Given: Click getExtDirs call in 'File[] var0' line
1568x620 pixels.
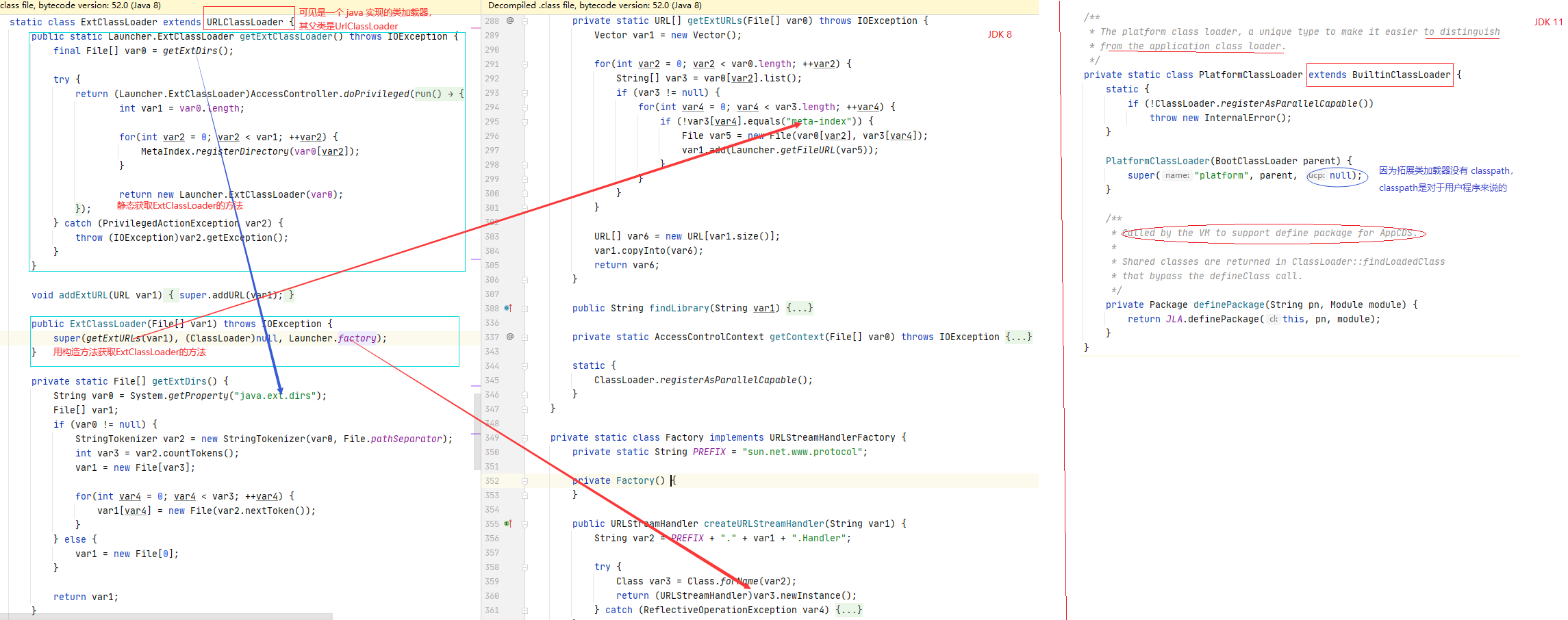Looking at the screenshot, I should pos(190,51).
